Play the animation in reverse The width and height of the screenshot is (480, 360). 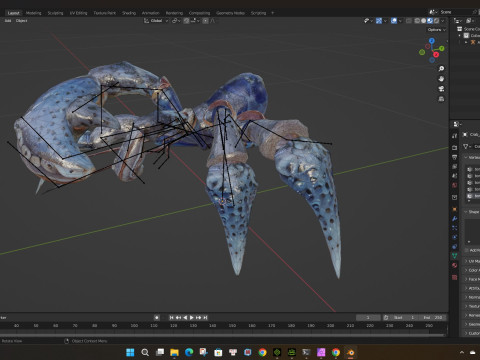(185, 318)
